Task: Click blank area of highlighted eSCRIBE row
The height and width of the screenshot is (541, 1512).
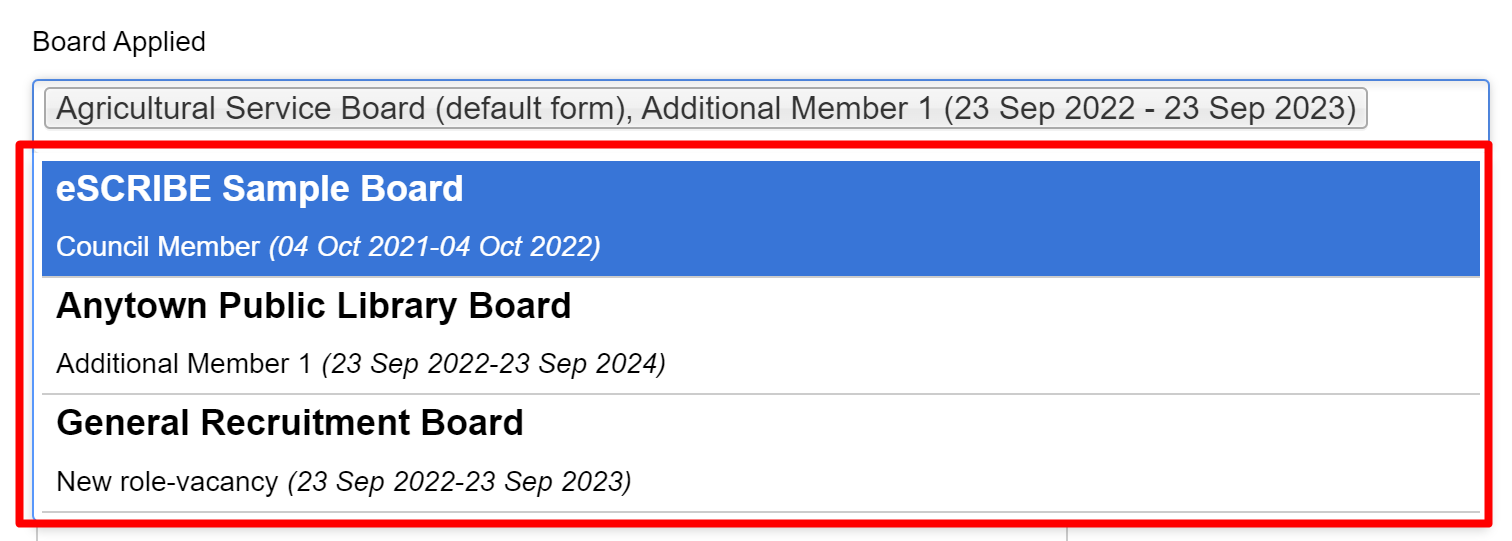Action: pyautogui.click(x=1000, y=217)
